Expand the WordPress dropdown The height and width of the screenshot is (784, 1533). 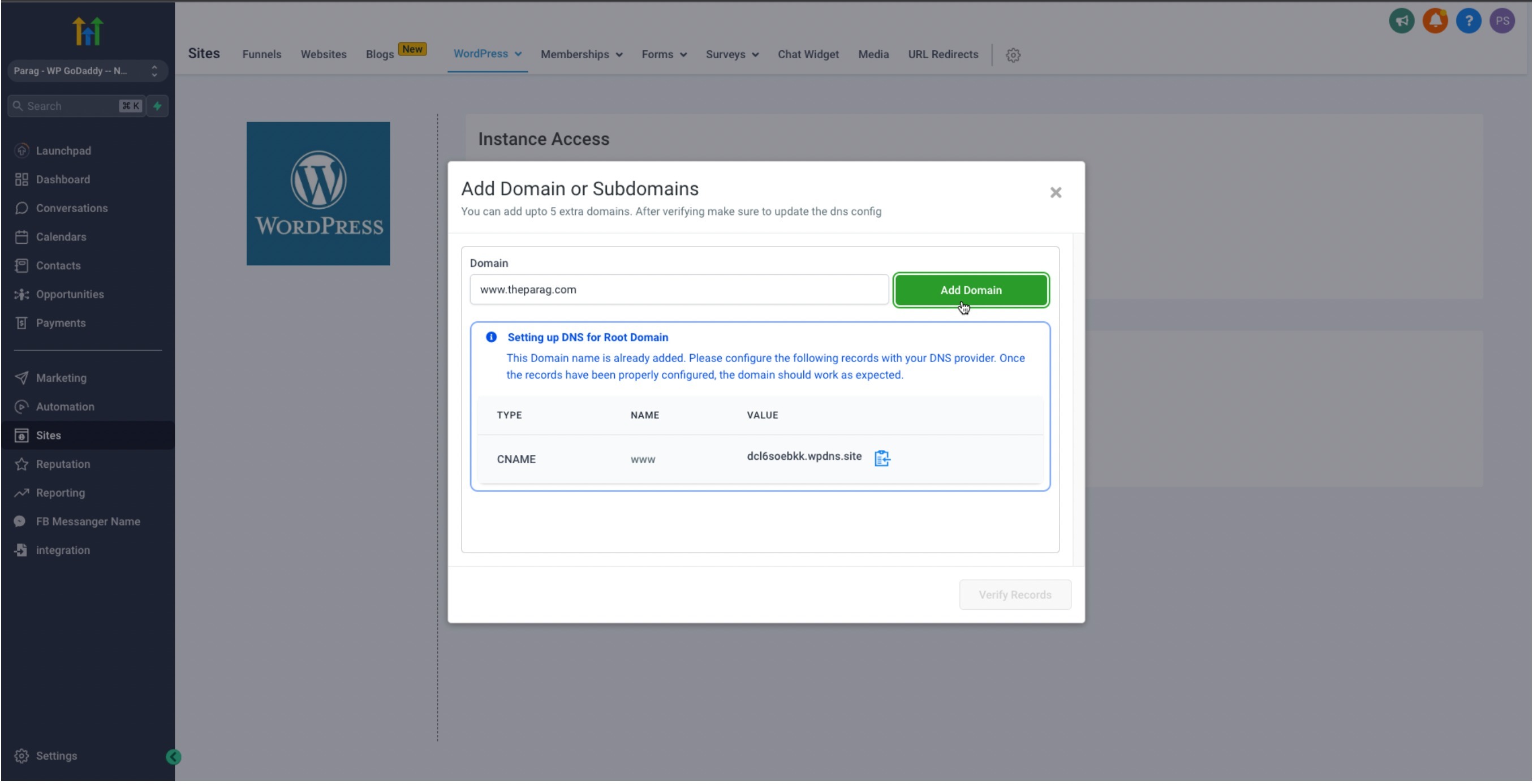487,54
